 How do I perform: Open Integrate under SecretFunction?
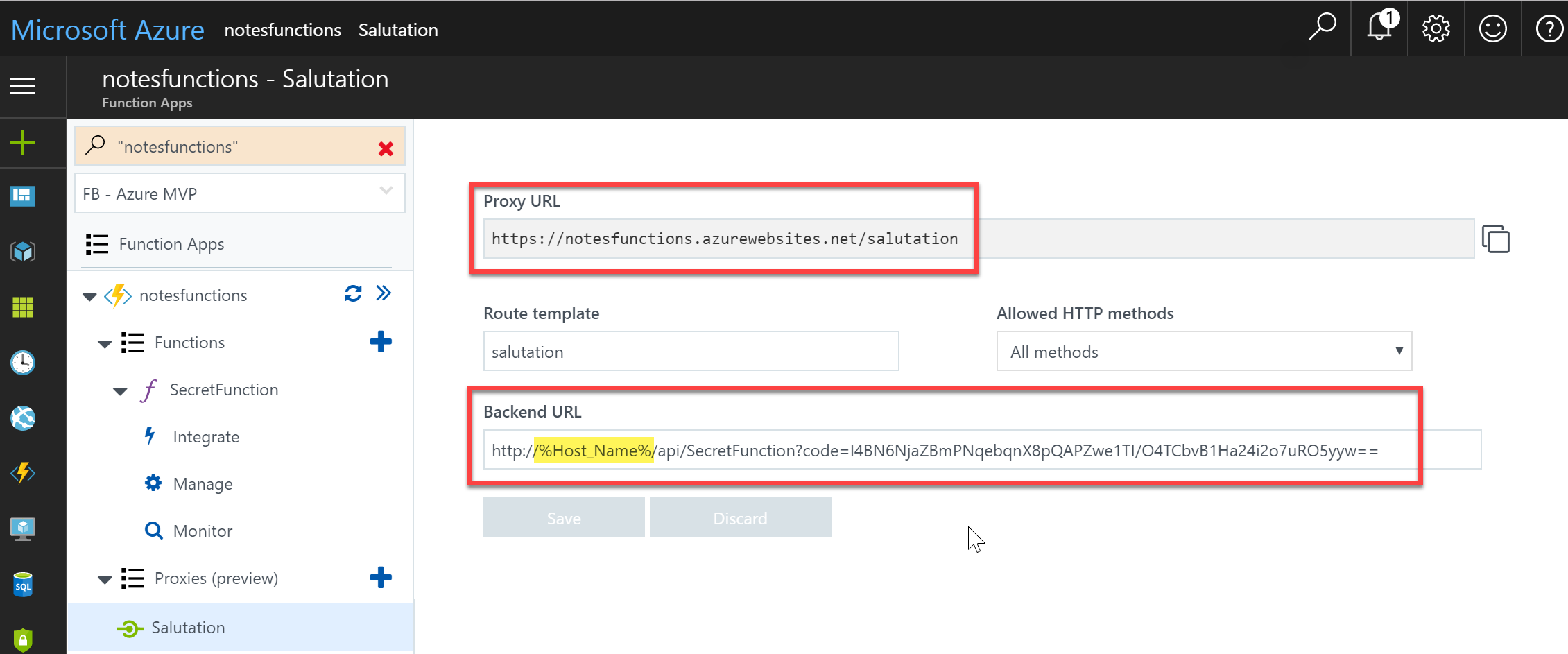[x=206, y=437]
